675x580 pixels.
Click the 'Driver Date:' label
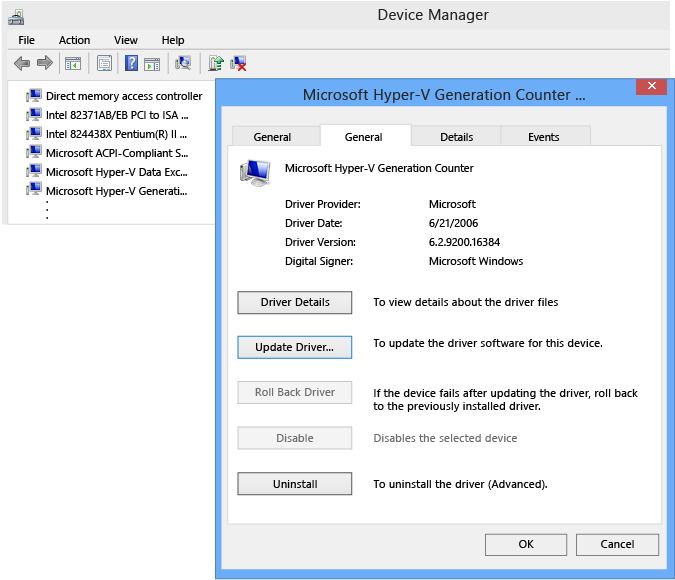(313, 223)
